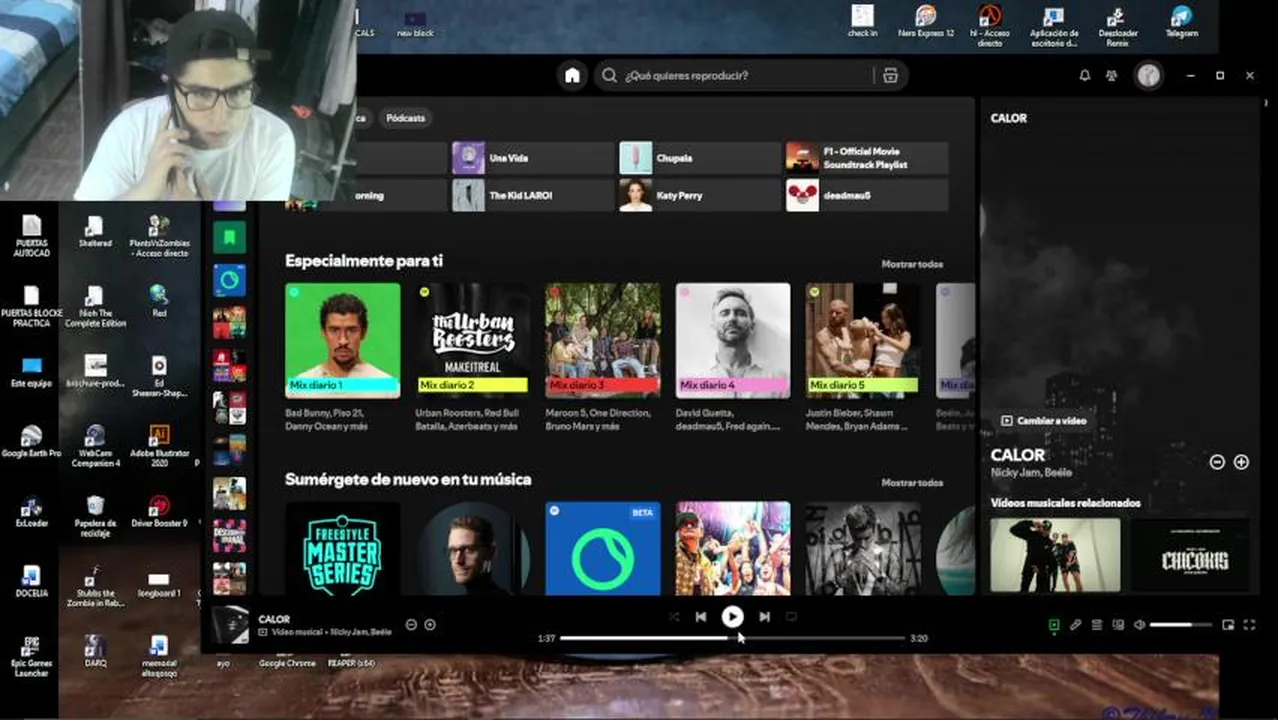Open the miniplayer icon
The image size is (1278, 720).
pos(1228,625)
